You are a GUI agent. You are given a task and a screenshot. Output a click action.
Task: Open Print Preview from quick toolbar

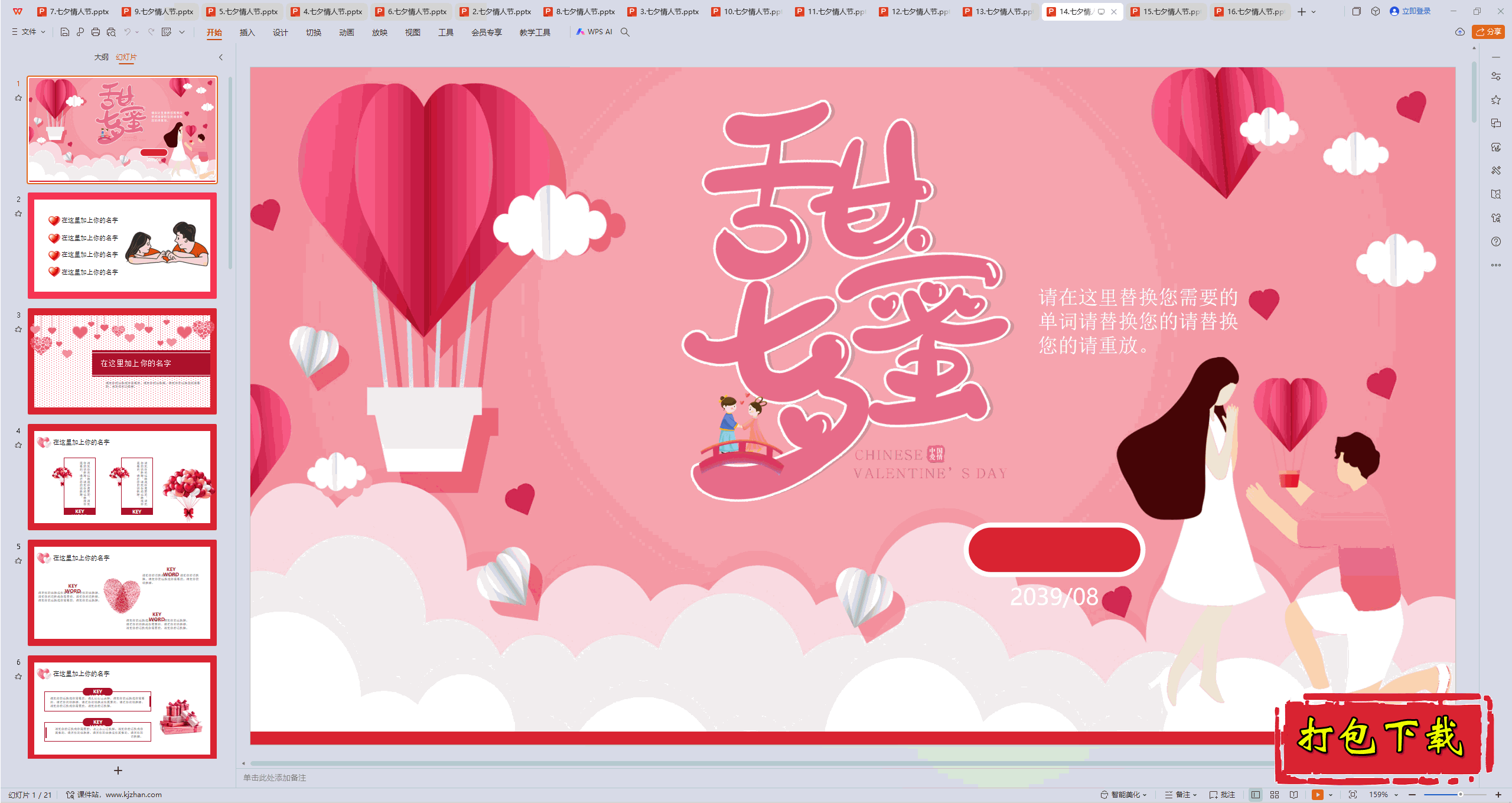(111, 32)
